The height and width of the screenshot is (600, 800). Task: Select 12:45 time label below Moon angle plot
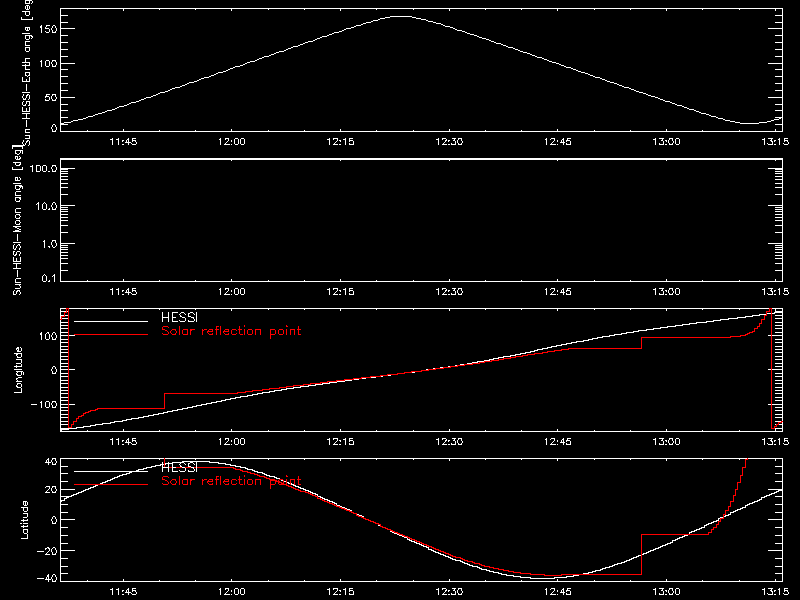coord(558,292)
